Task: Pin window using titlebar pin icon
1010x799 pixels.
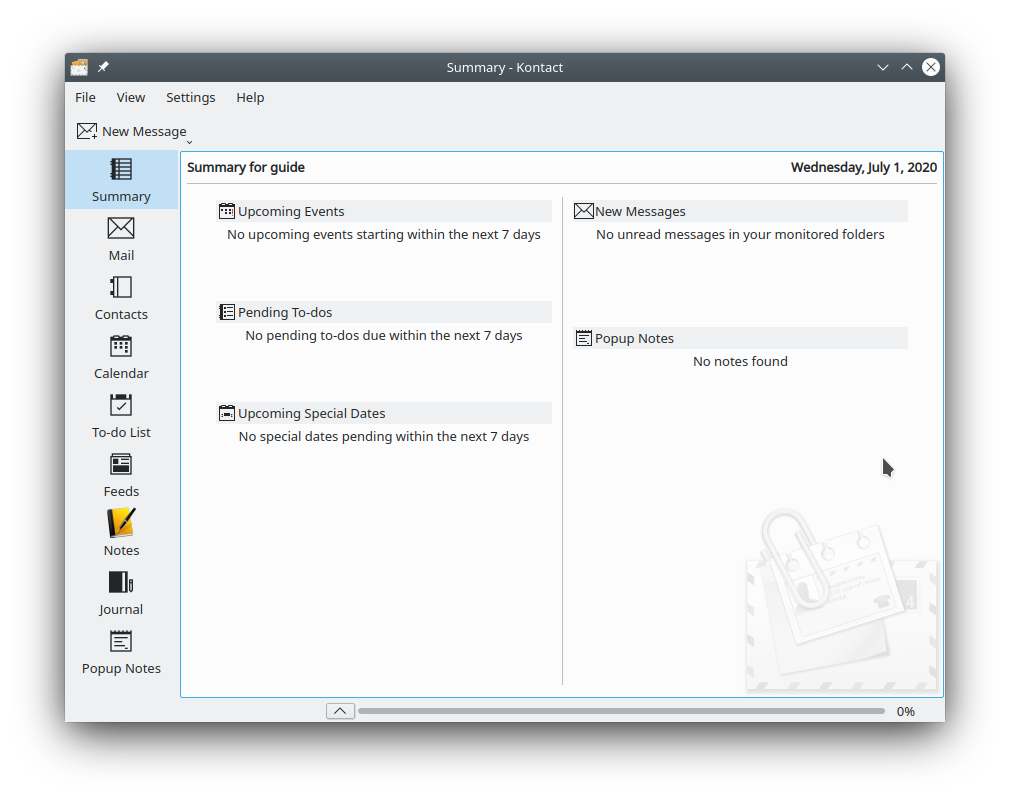Action: 103,67
